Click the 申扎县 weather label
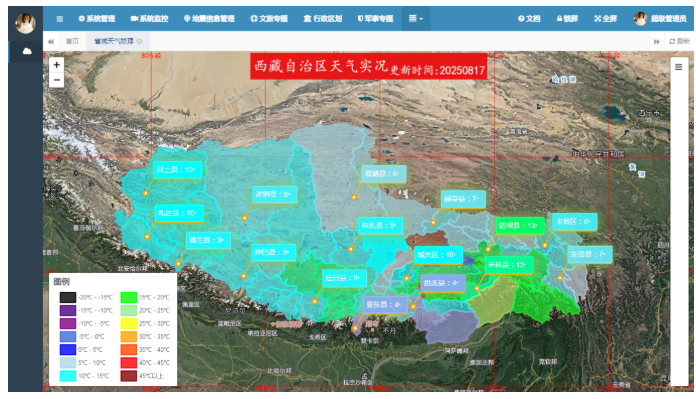Viewport: 696px width, 399px height. click(380, 225)
